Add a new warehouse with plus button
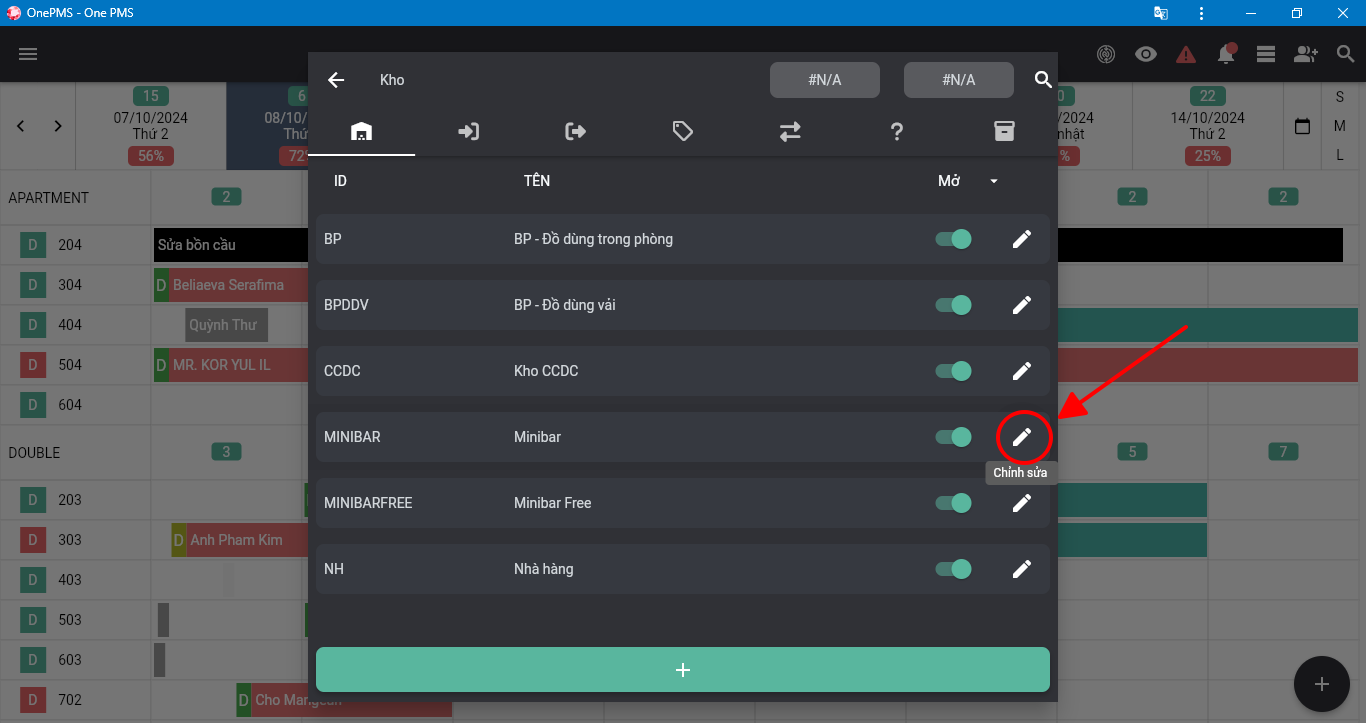The width and height of the screenshot is (1366, 723). 683,670
